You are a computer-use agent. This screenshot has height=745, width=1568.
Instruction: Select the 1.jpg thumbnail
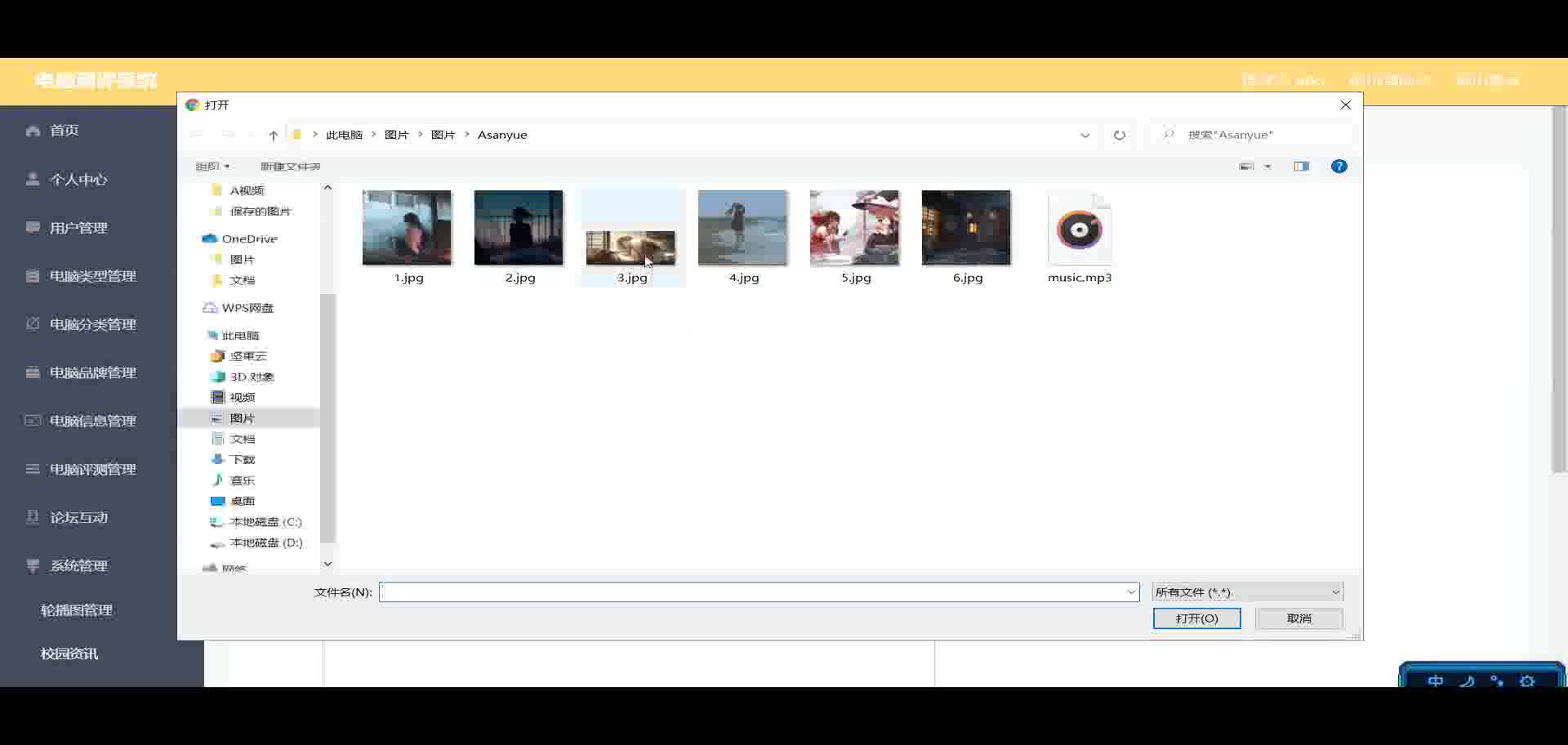[407, 228]
